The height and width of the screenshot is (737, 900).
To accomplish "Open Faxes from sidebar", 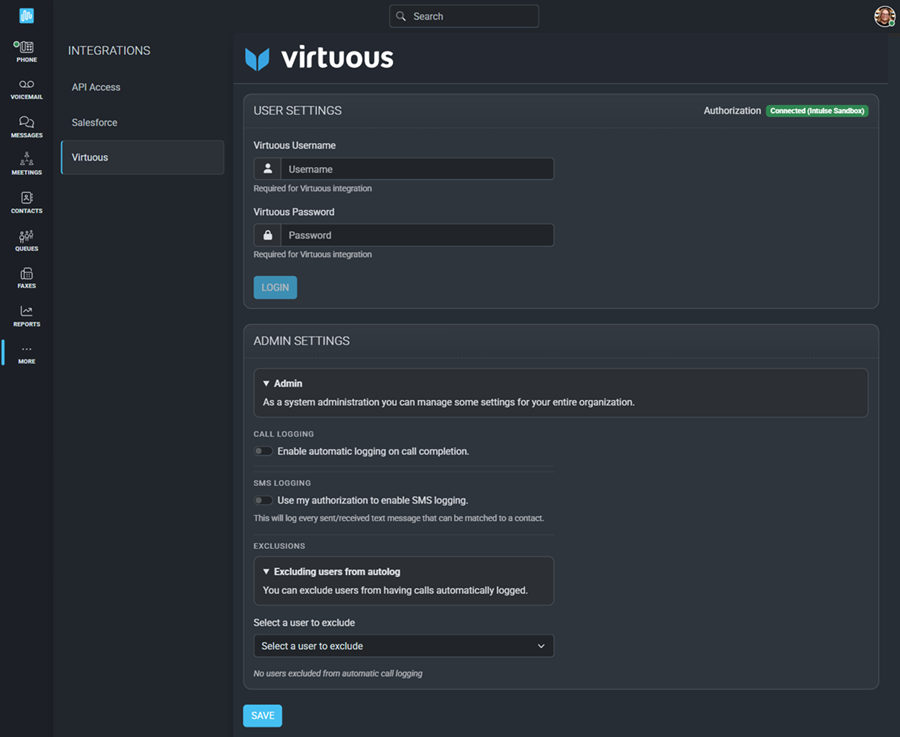I will pos(26,278).
